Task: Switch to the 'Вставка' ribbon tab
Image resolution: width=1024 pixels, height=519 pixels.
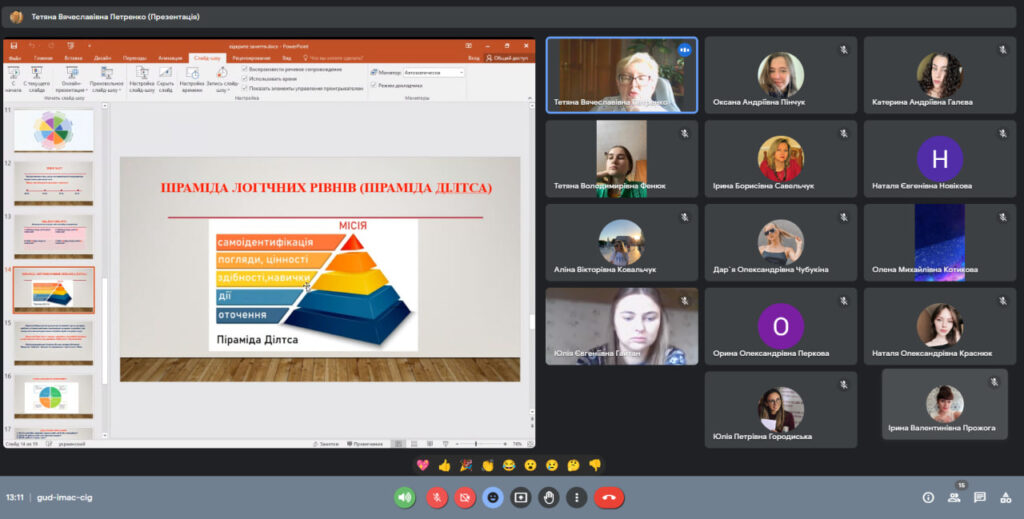Action: 72,58
